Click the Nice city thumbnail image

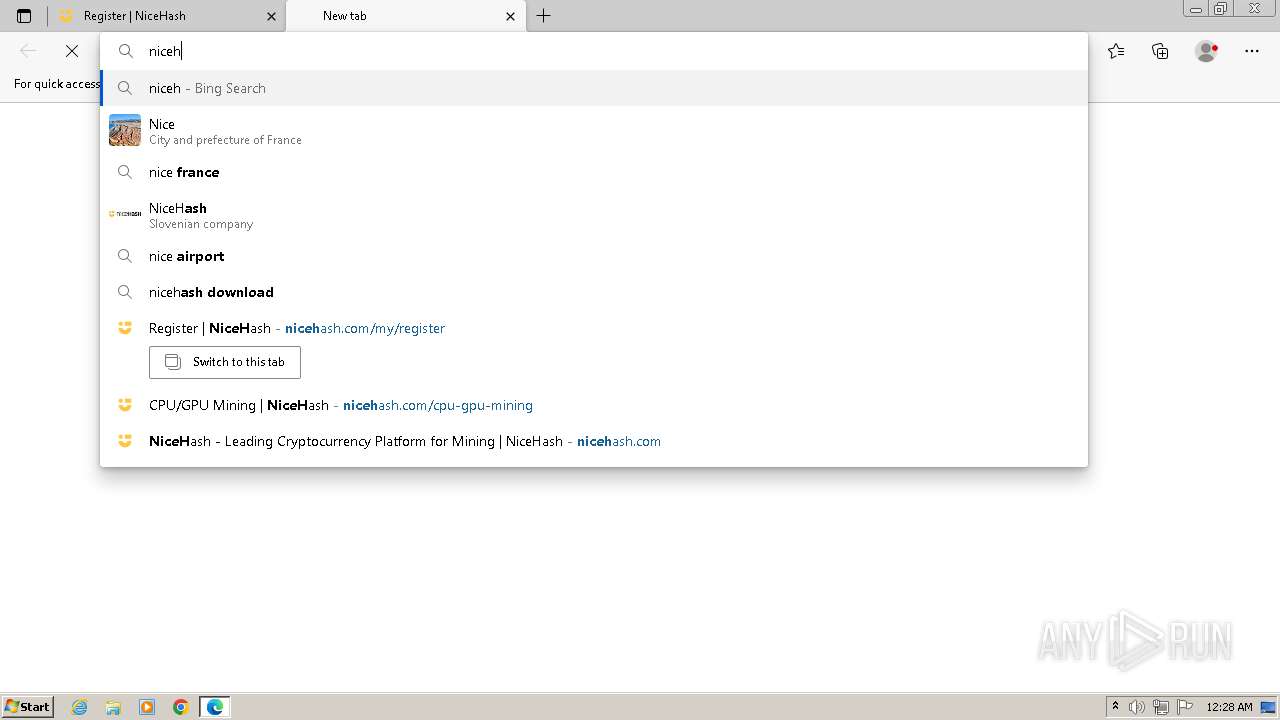pyautogui.click(x=125, y=131)
